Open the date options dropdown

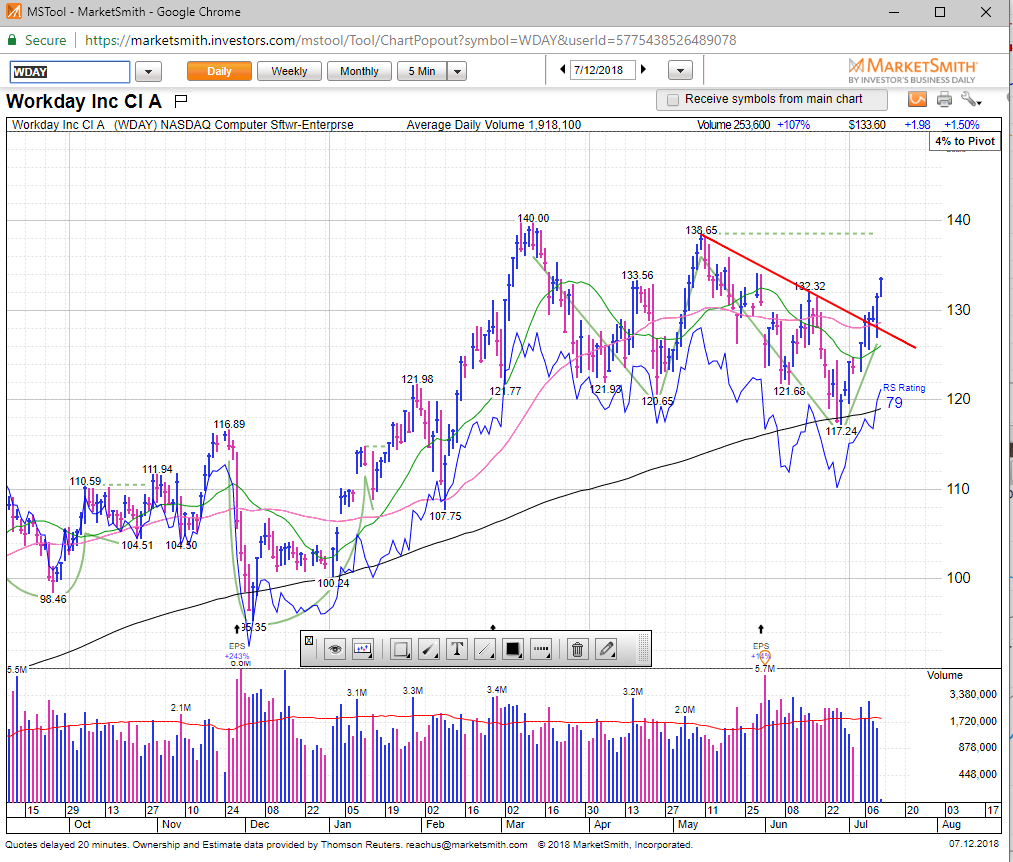click(x=680, y=70)
